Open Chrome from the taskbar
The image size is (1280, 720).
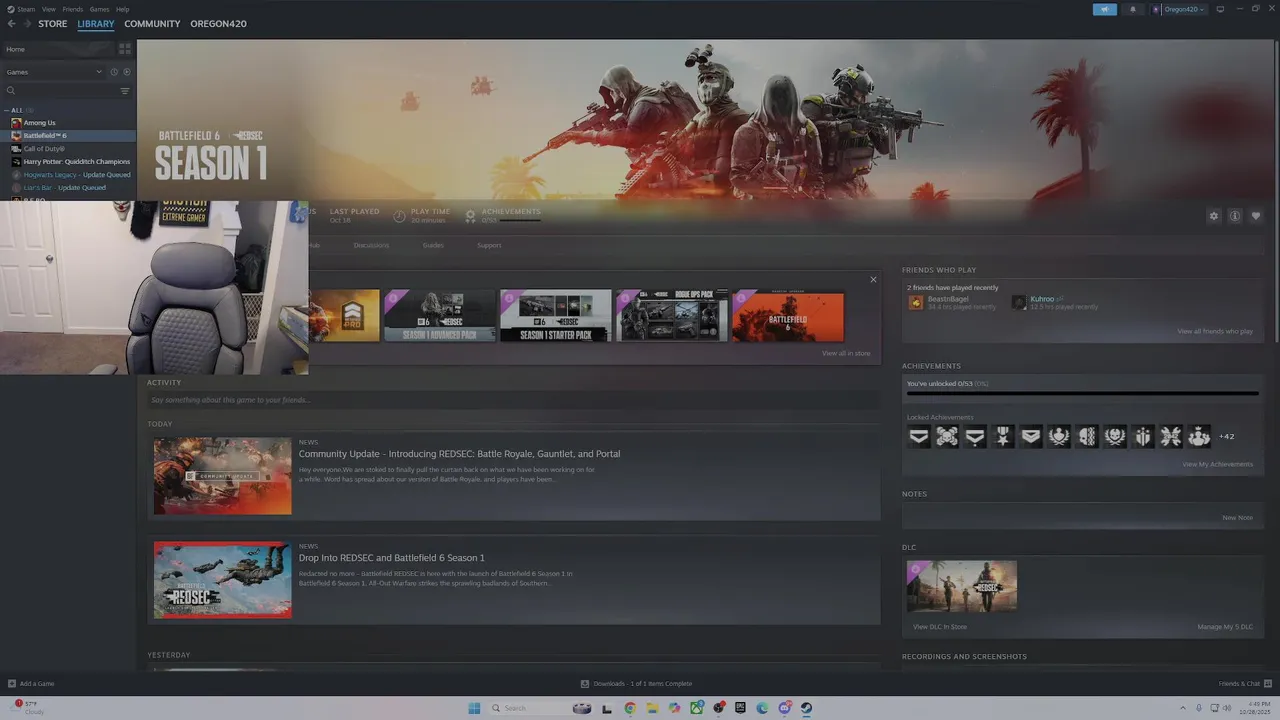pos(630,708)
